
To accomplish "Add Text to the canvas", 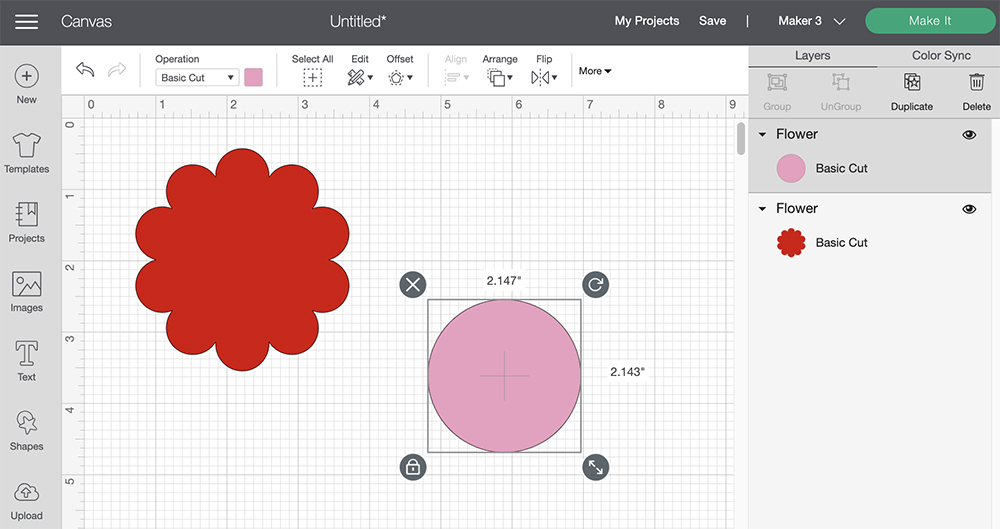I will click(26, 361).
